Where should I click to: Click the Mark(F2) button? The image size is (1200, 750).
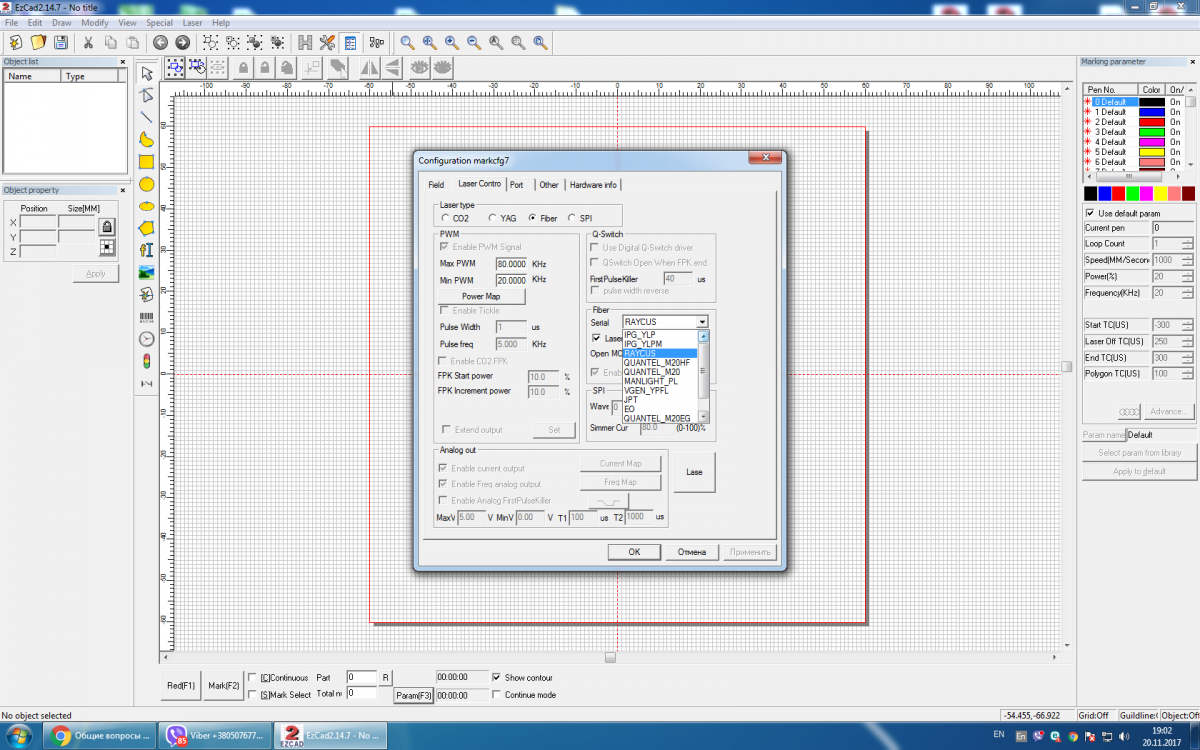pyautogui.click(x=223, y=686)
